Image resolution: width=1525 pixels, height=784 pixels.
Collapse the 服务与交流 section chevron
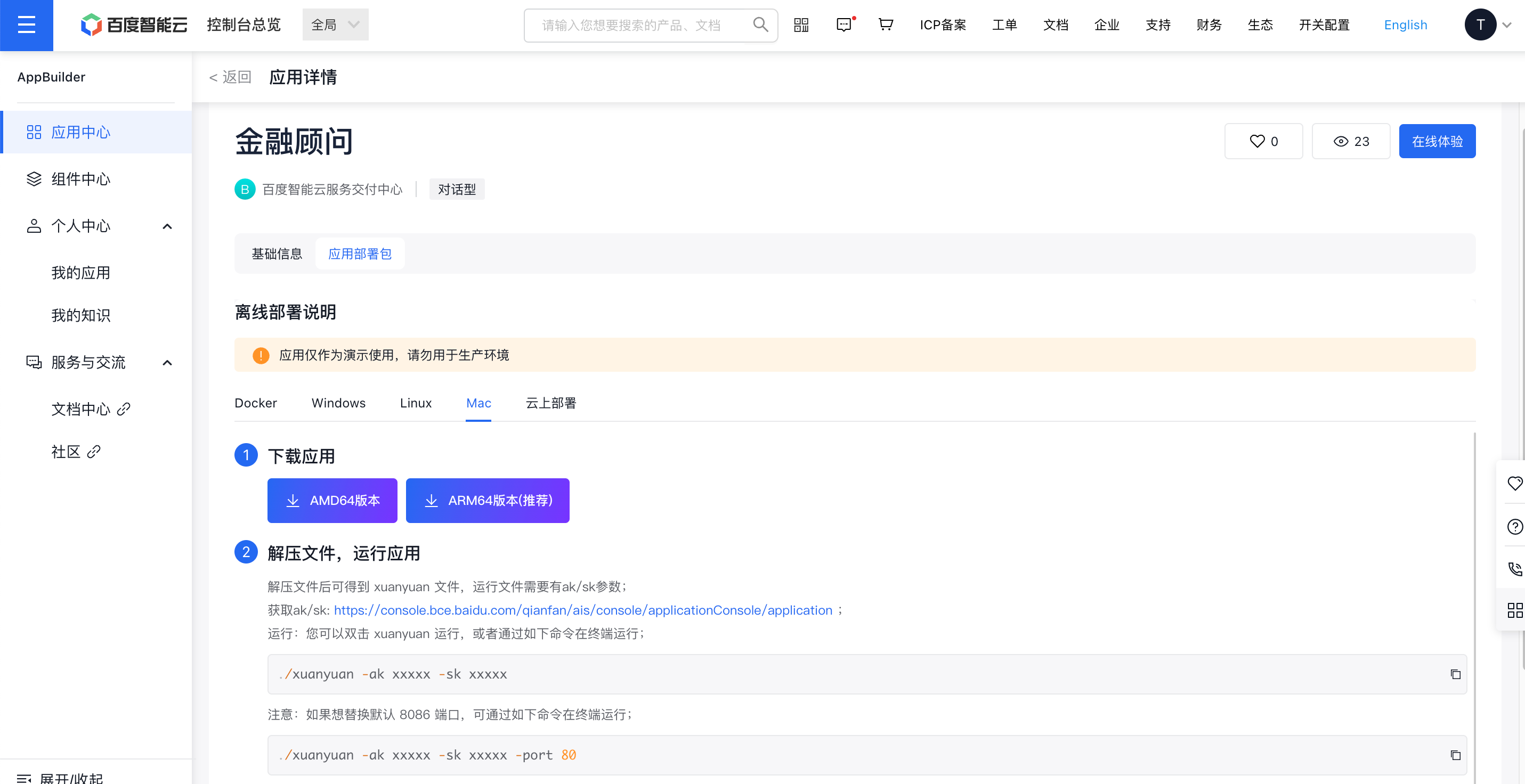[167, 363]
